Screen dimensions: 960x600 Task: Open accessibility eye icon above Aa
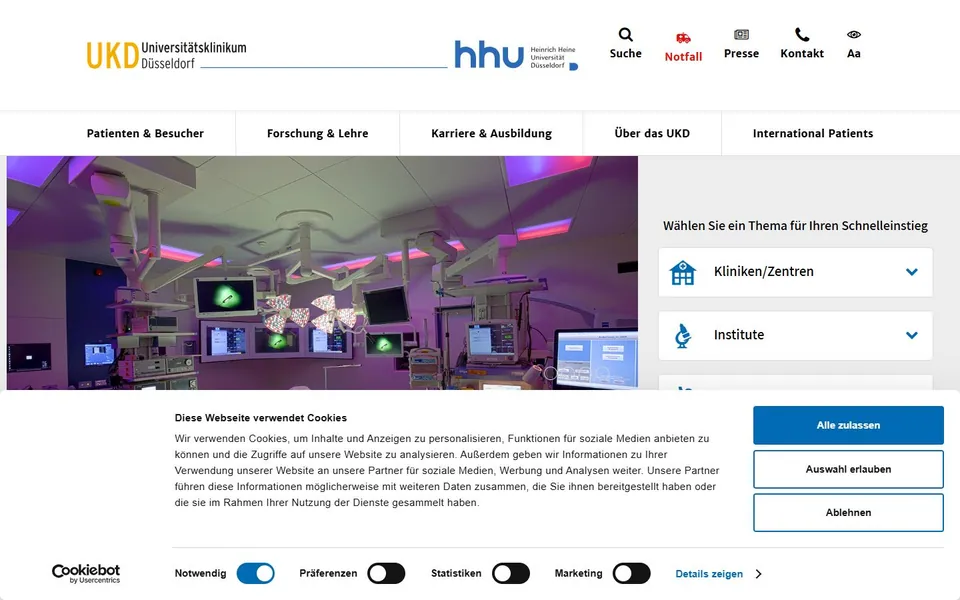853,34
